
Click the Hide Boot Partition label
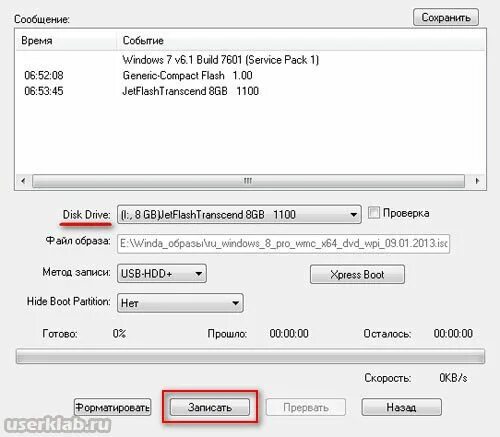[x=68, y=301]
